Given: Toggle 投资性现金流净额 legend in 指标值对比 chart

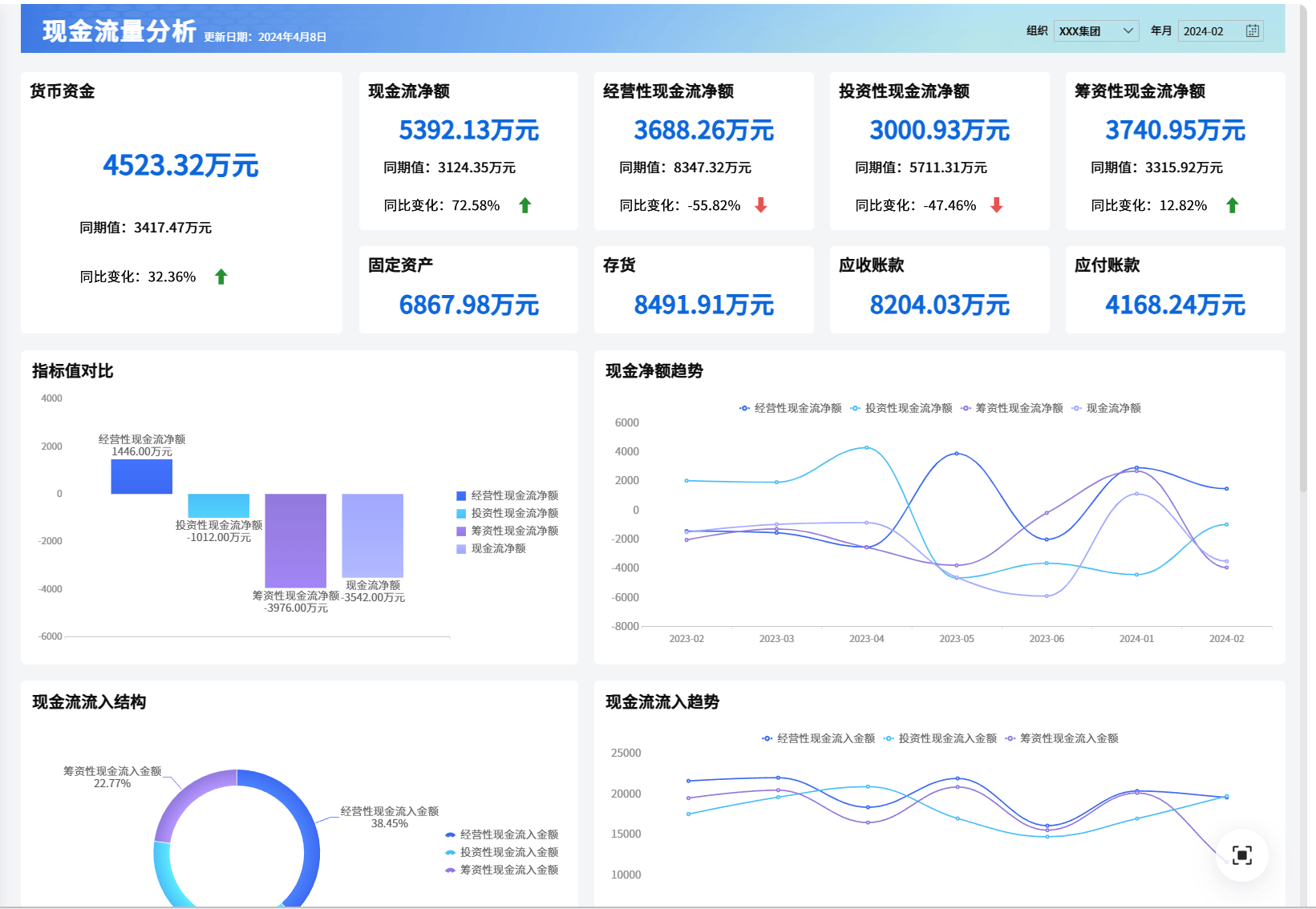Looking at the screenshot, I should tap(507, 513).
